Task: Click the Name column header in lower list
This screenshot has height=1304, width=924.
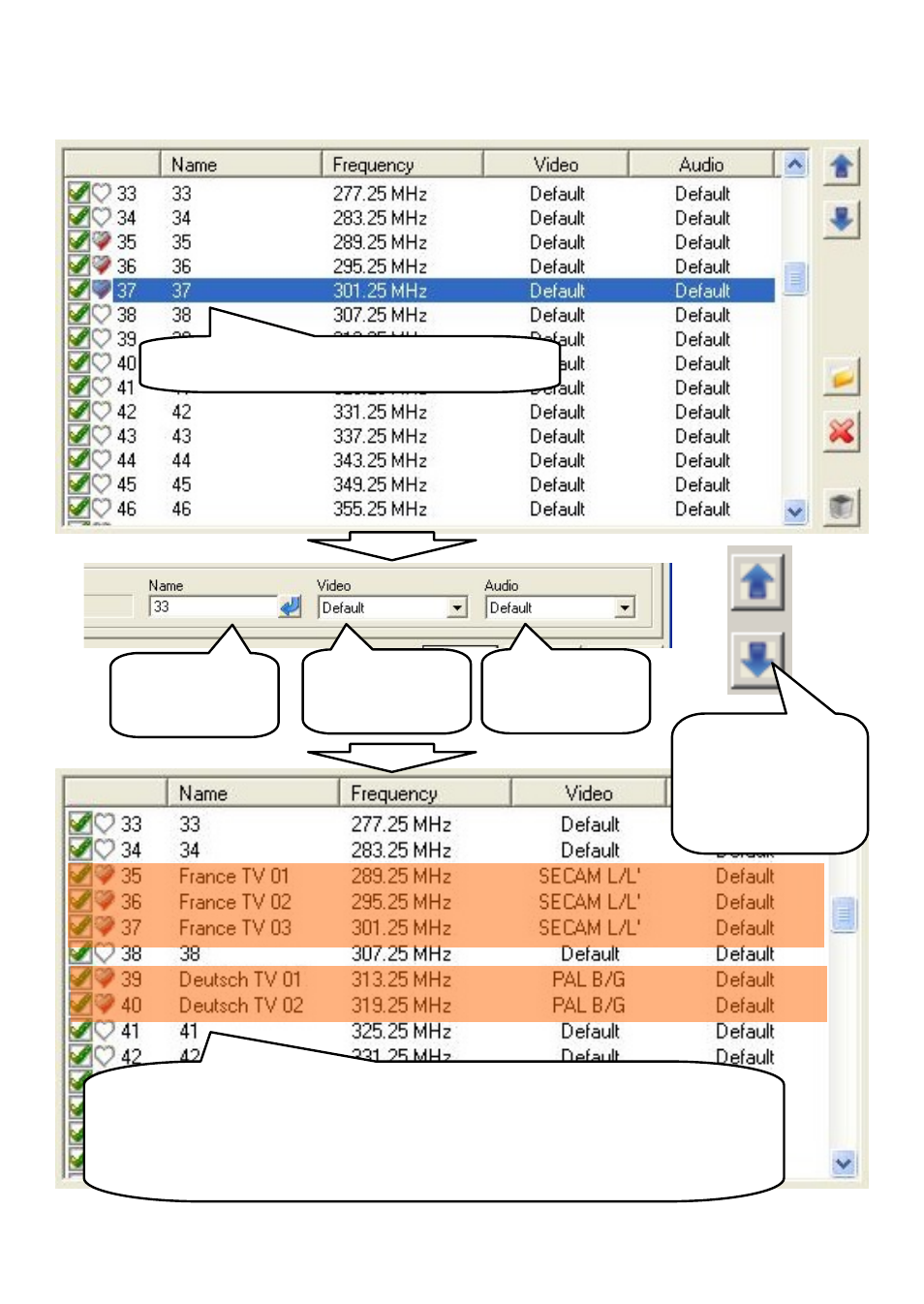Action: click(253, 793)
